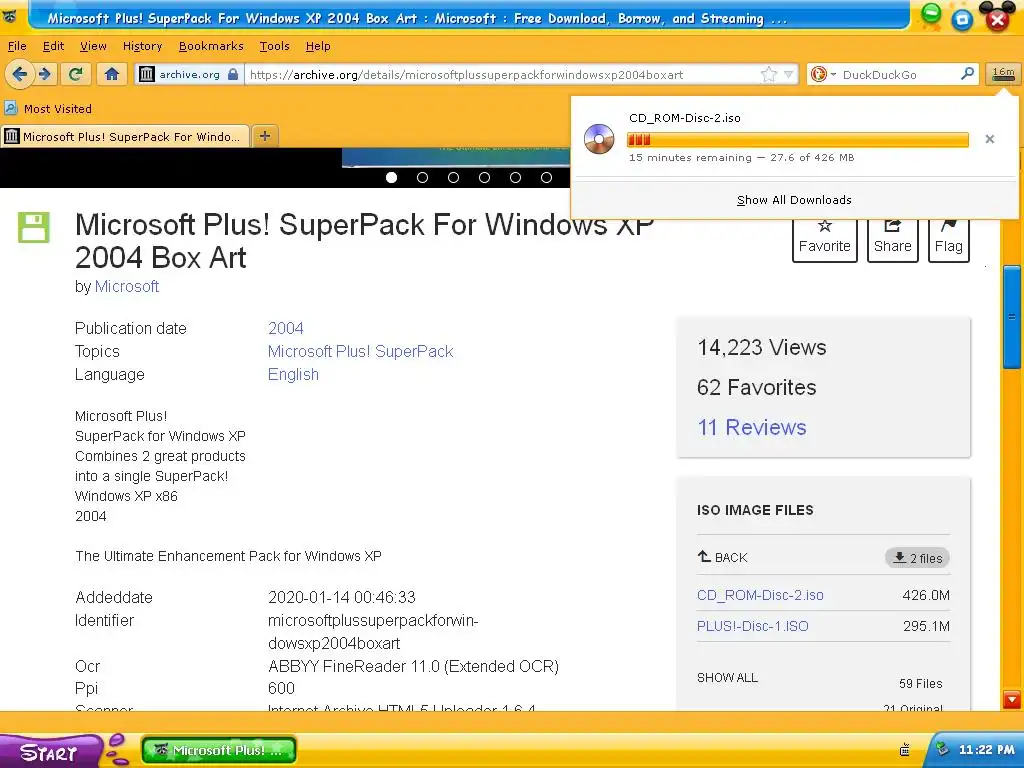Click the vertical scrollbar thumb

point(1012,317)
